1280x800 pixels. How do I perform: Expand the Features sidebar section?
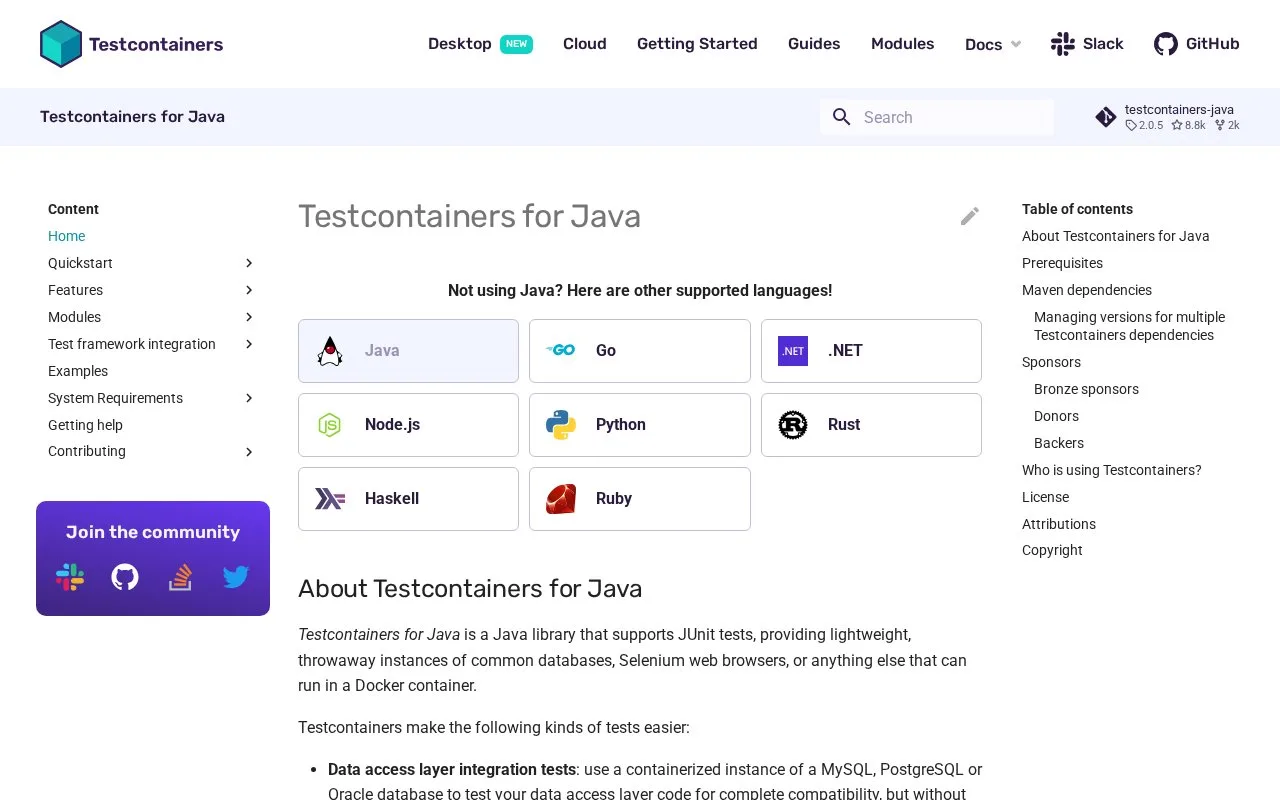coord(249,290)
